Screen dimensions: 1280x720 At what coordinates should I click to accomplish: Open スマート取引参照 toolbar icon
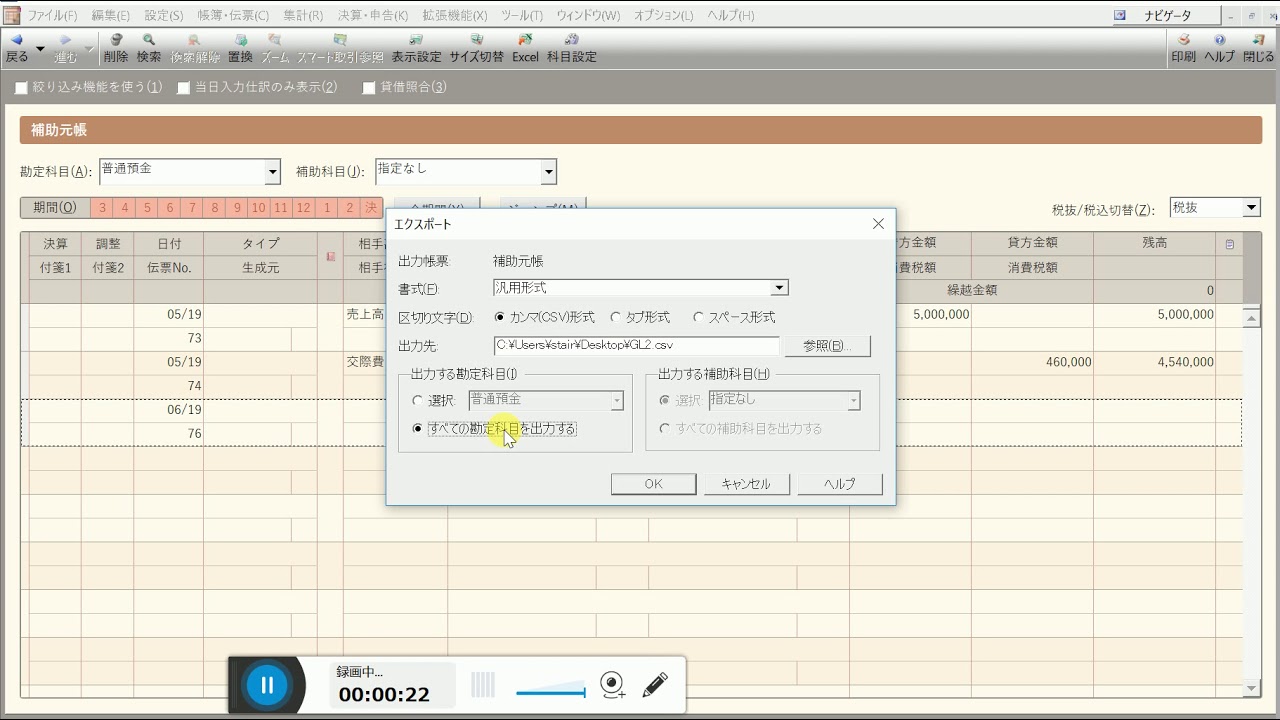[x=340, y=48]
